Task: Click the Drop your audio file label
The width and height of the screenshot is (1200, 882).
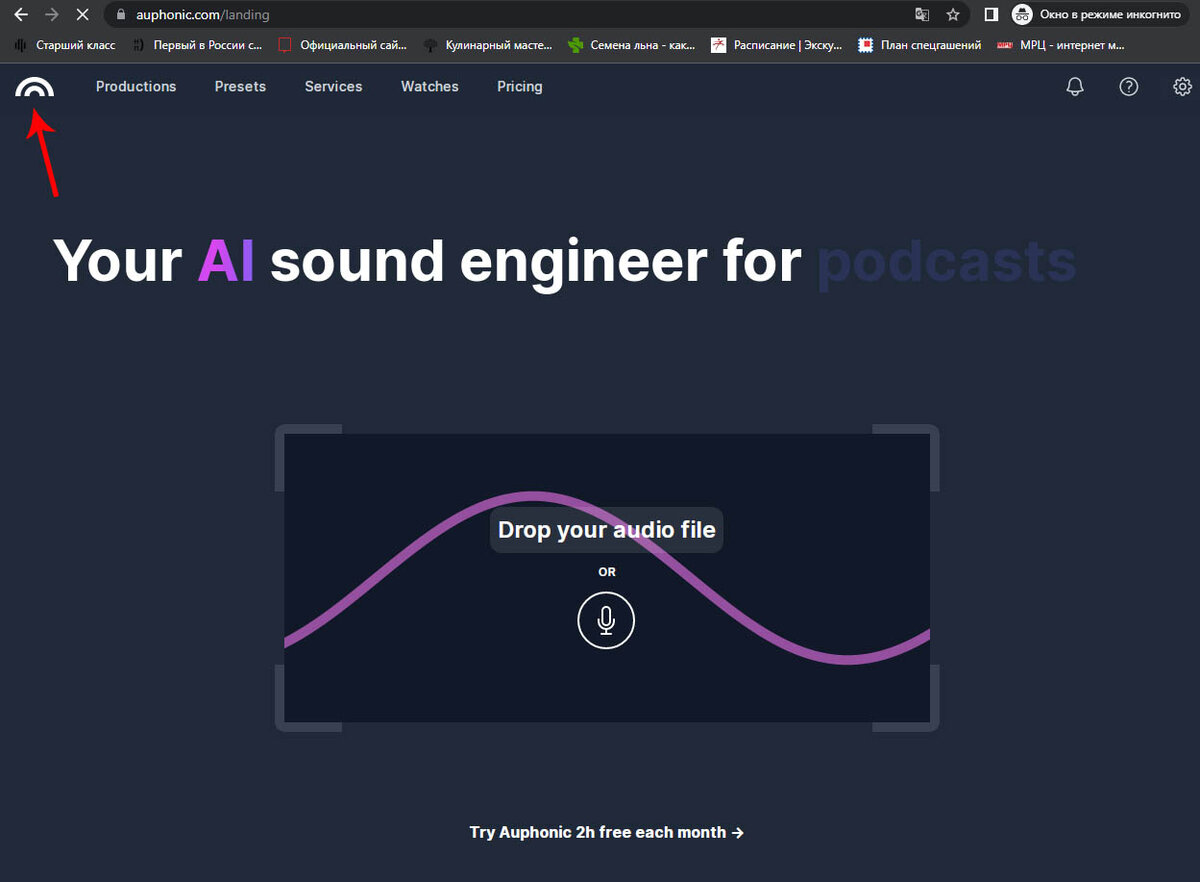Action: tap(607, 529)
